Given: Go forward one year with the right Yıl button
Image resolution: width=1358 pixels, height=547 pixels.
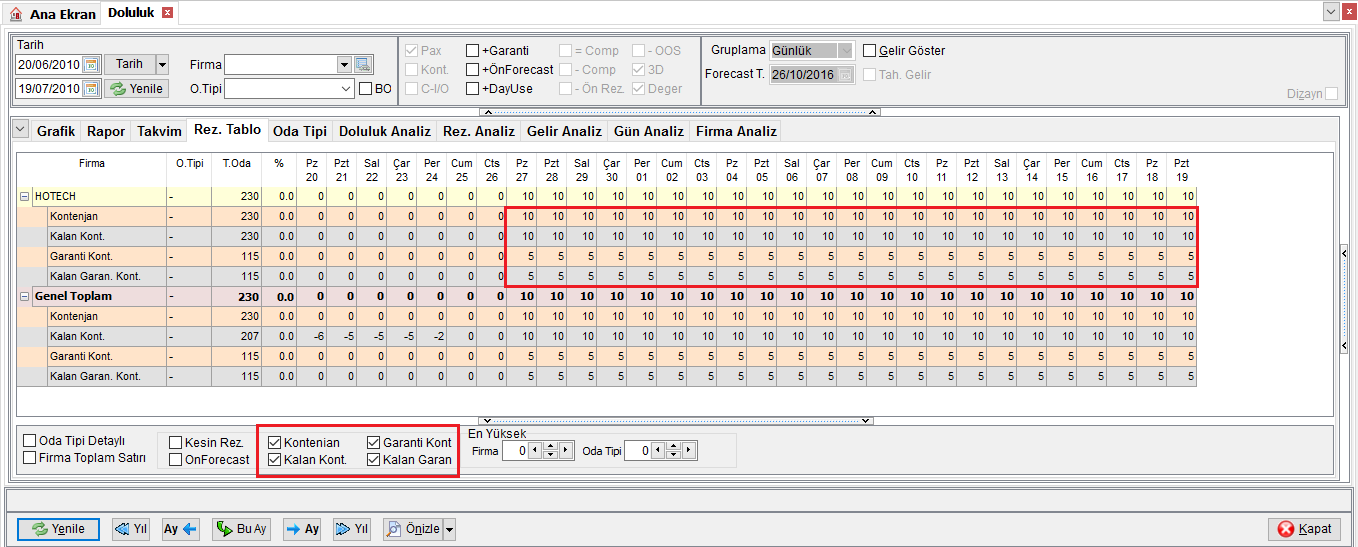Looking at the screenshot, I should [x=352, y=529].
